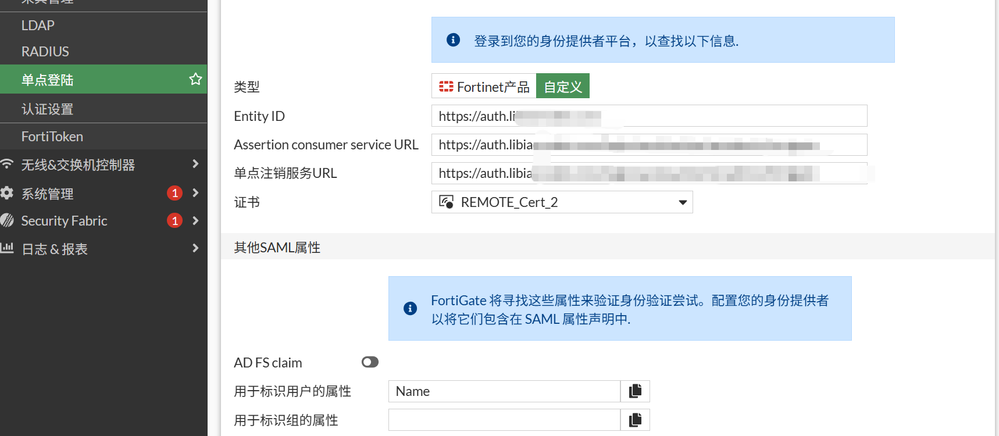
Task: Click the 日志 & 报表 chart icon
Action: (8, 249)
